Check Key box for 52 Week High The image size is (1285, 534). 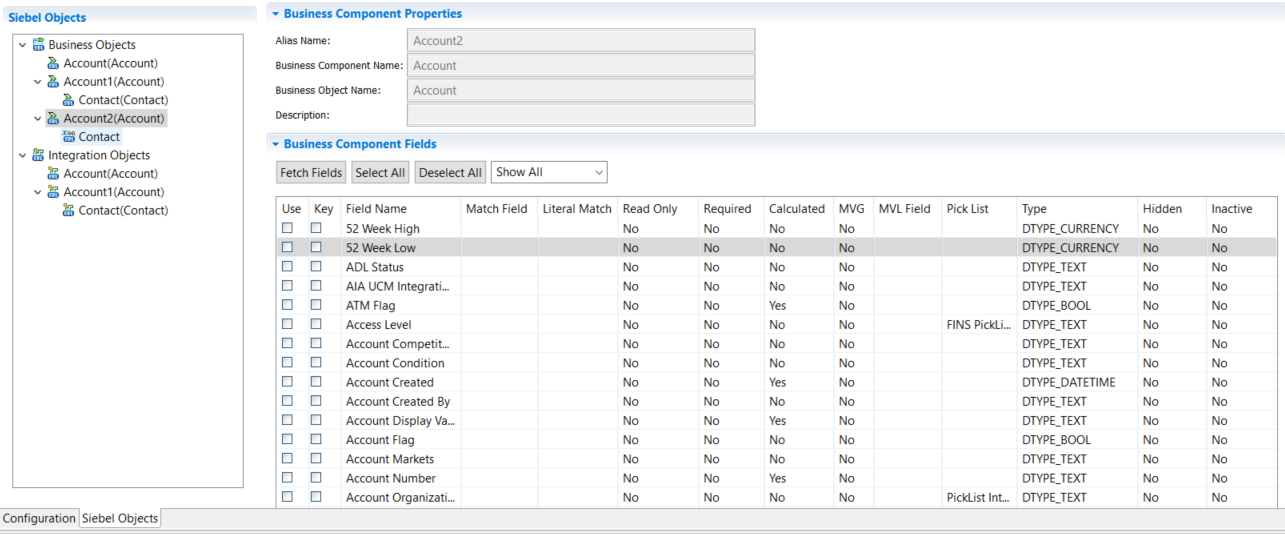pyautogui.click(x=316, y=228)
